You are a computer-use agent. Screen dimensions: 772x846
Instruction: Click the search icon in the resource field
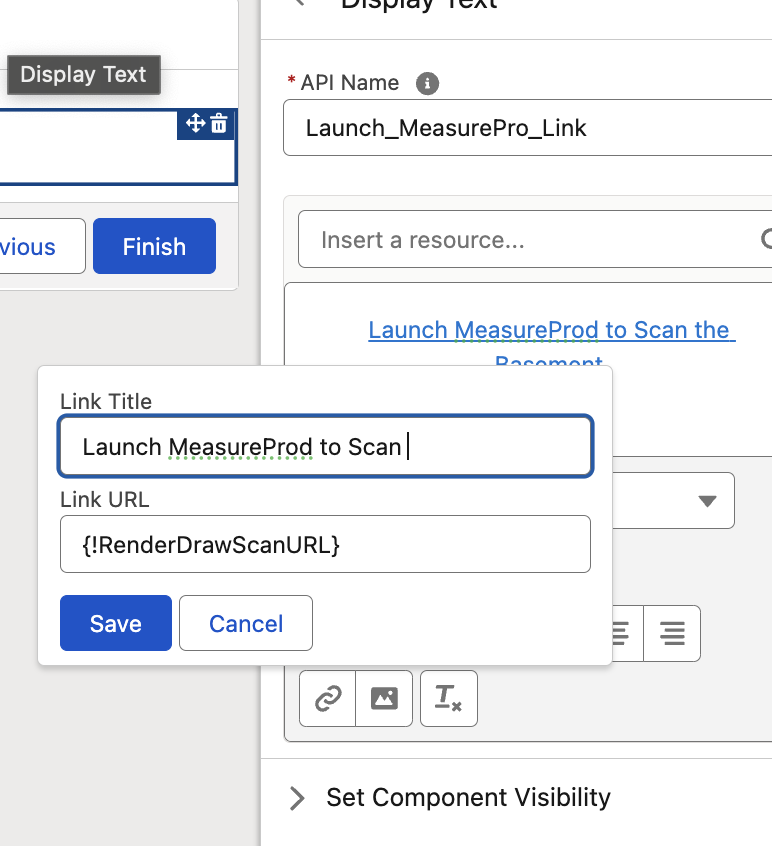[x=766, y=239]
